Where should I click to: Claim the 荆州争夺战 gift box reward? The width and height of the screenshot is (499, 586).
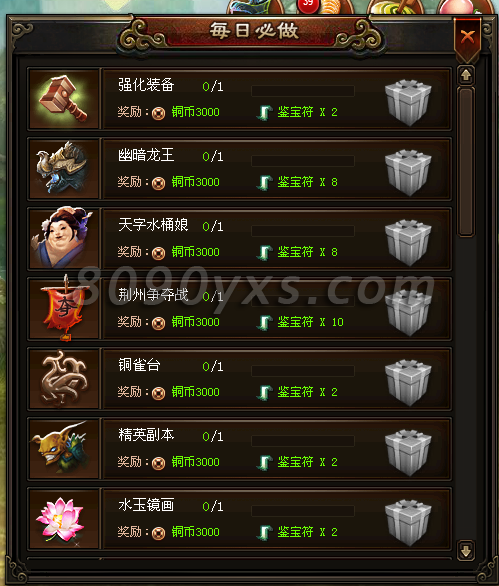click(408, 312)
